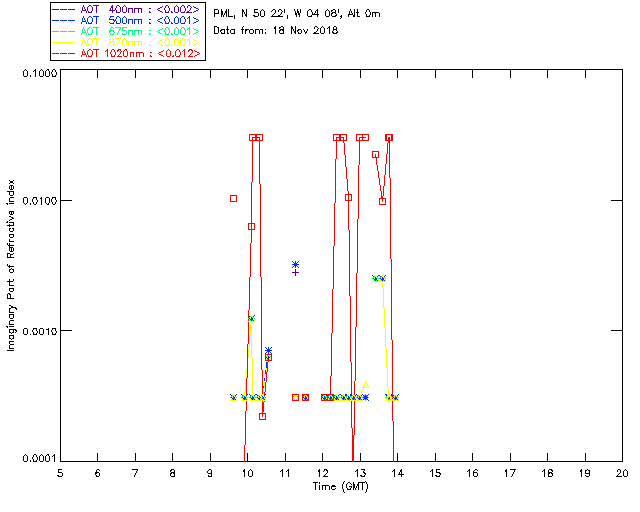Click the 'Imaginary Part of Refractive index' axis title
The image size is (640, 512).
pos(11,265)
